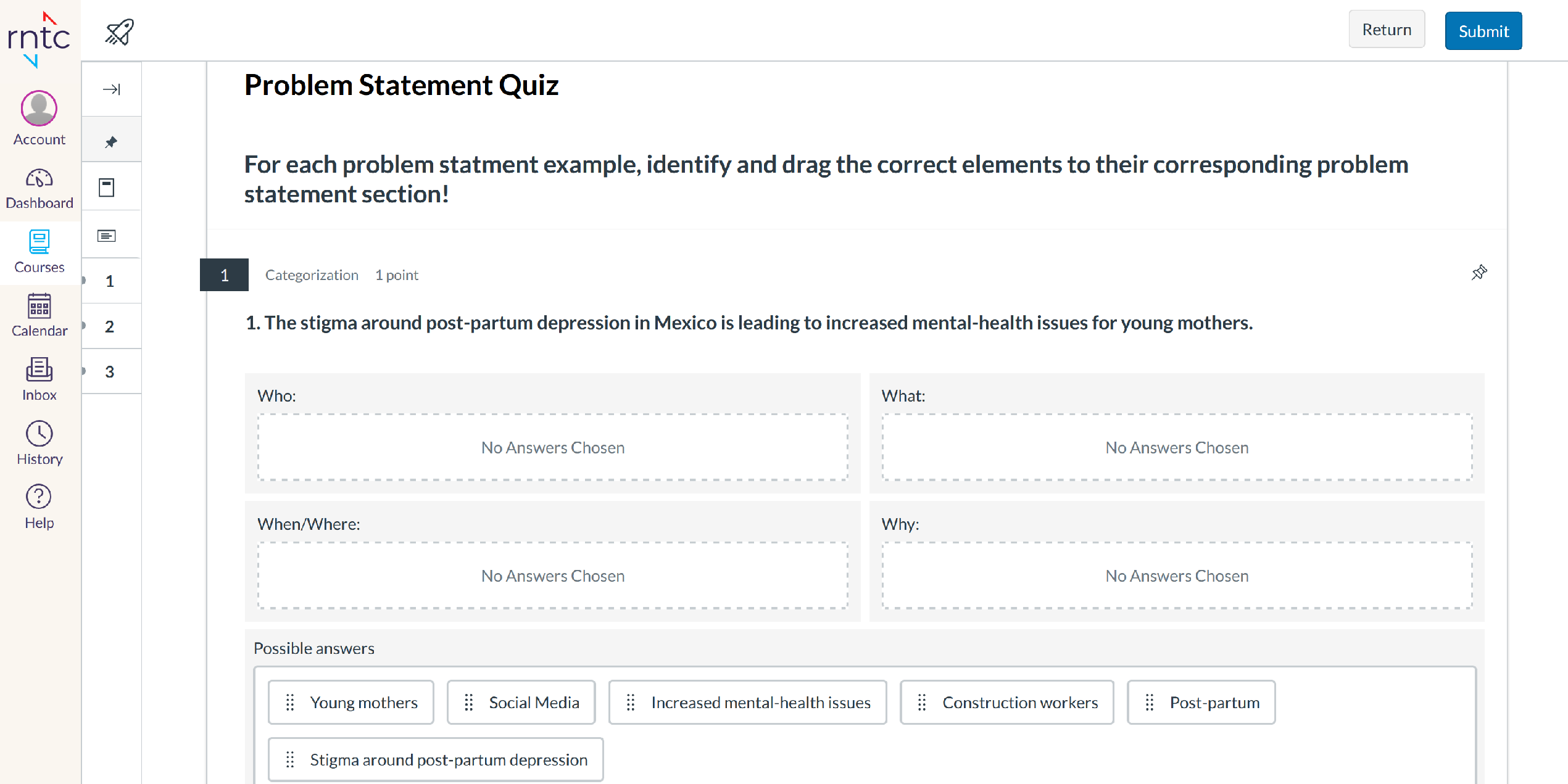Open the Courses menu
Screen dimensions: 1568x784
[39, 252]
